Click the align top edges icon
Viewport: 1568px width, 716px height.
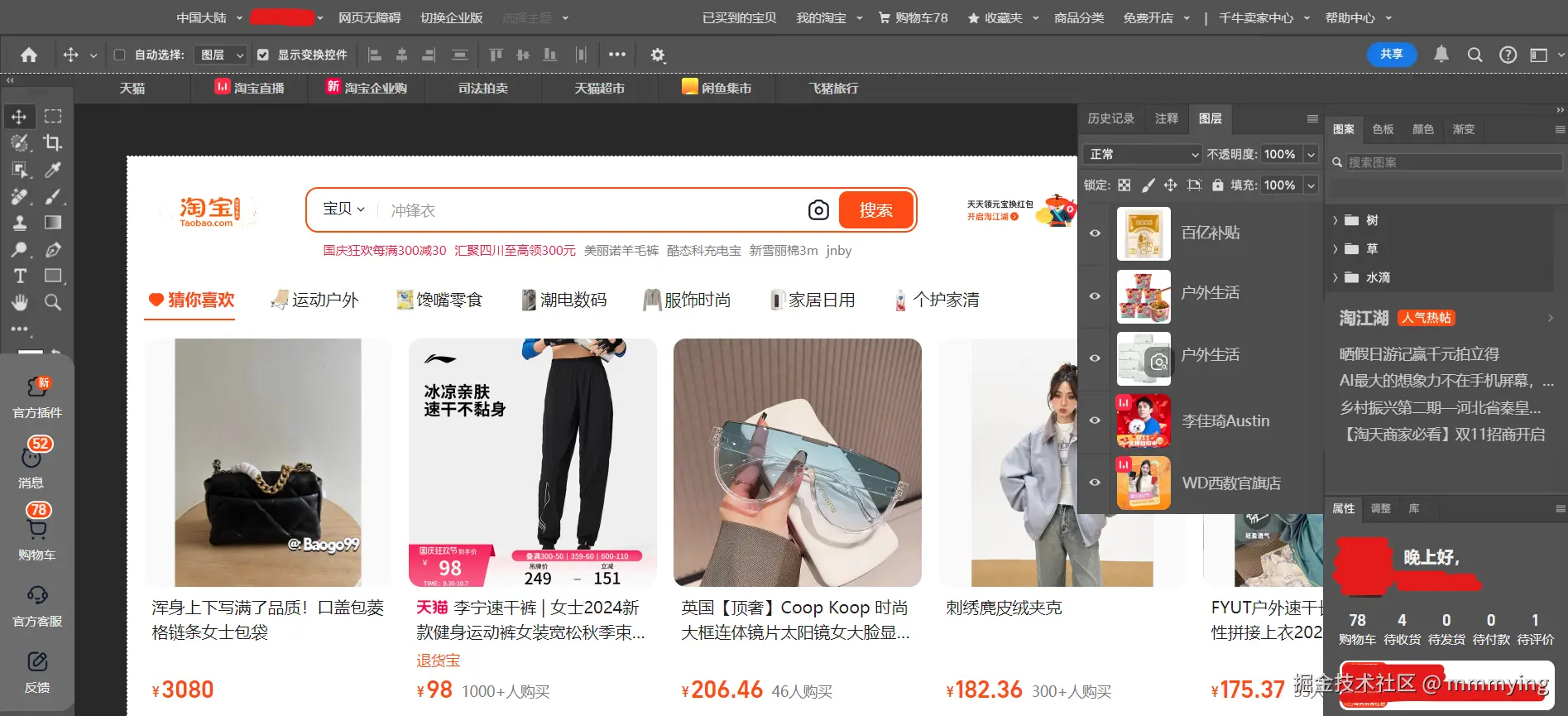coord(496,55)
